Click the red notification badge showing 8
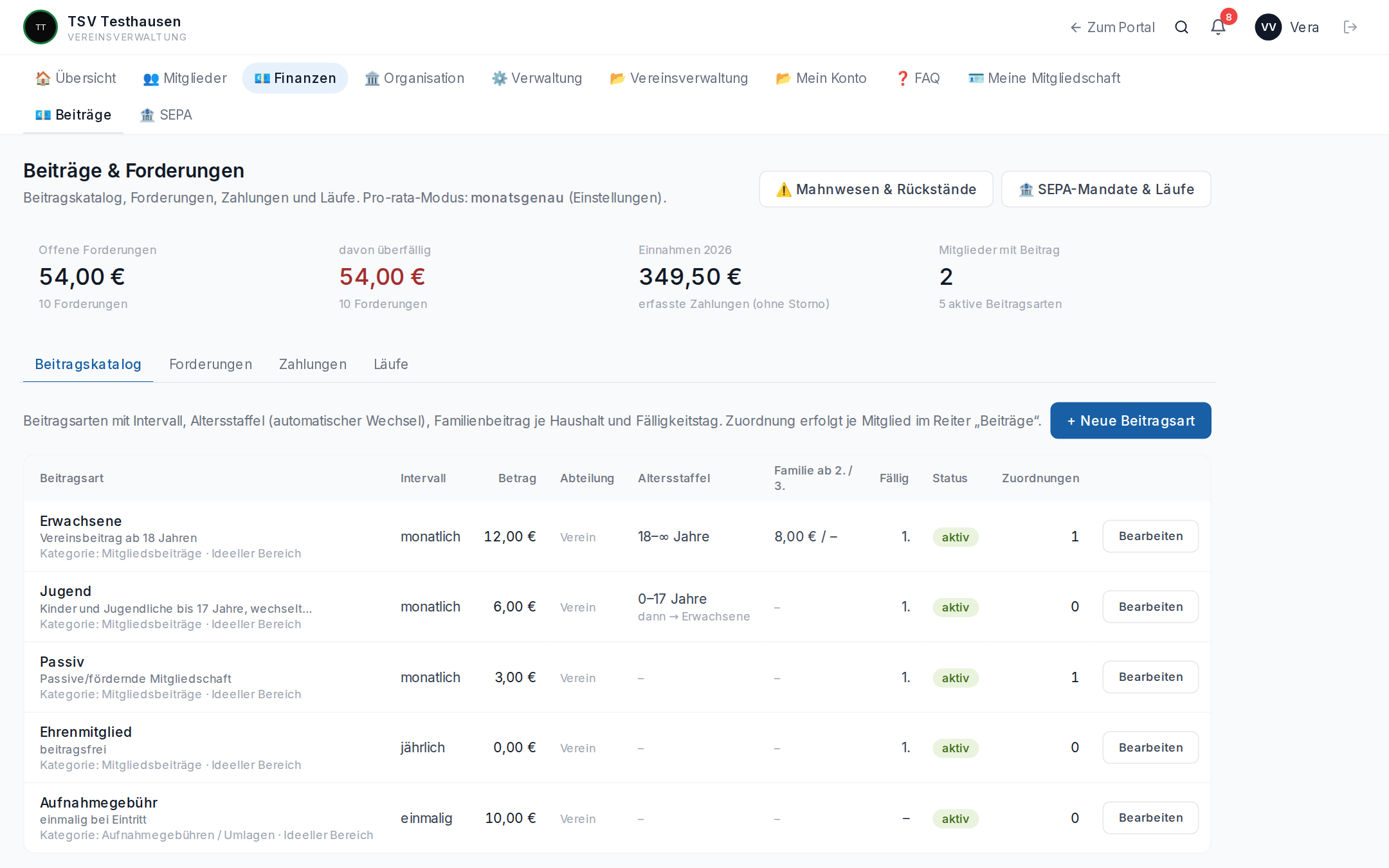Viewport: 1389px width, 868px height. tap(1229, 17)
